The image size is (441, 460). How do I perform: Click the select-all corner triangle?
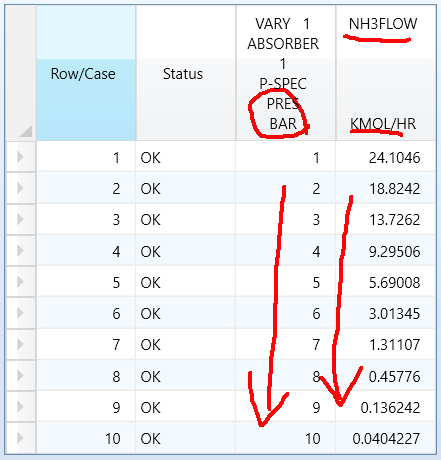(26, 131)
